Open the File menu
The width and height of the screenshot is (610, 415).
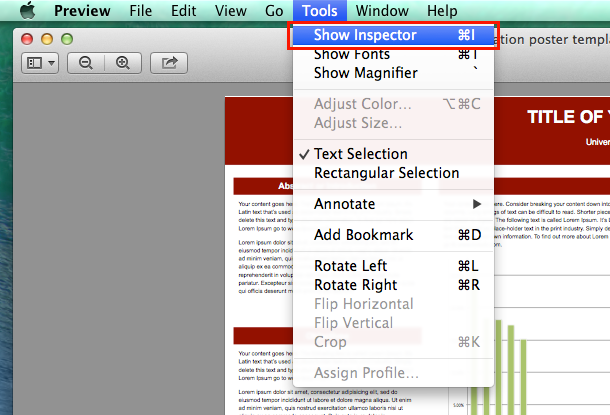click(x=140, y=11)
